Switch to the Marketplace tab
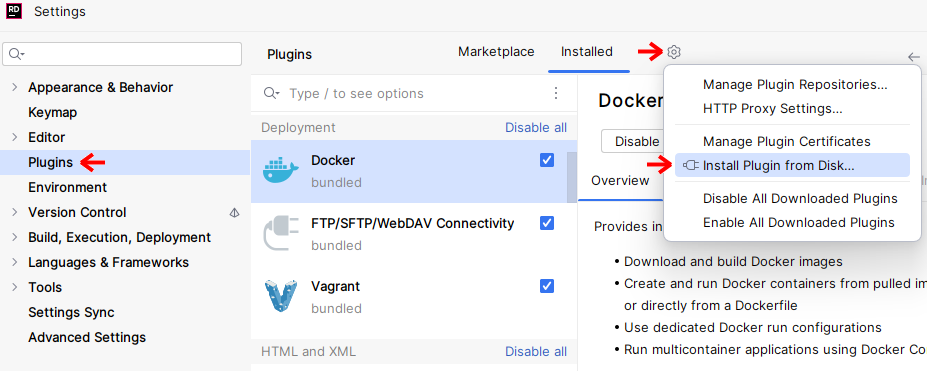Screen dimensions: 927x371 [x=496, y=52]
